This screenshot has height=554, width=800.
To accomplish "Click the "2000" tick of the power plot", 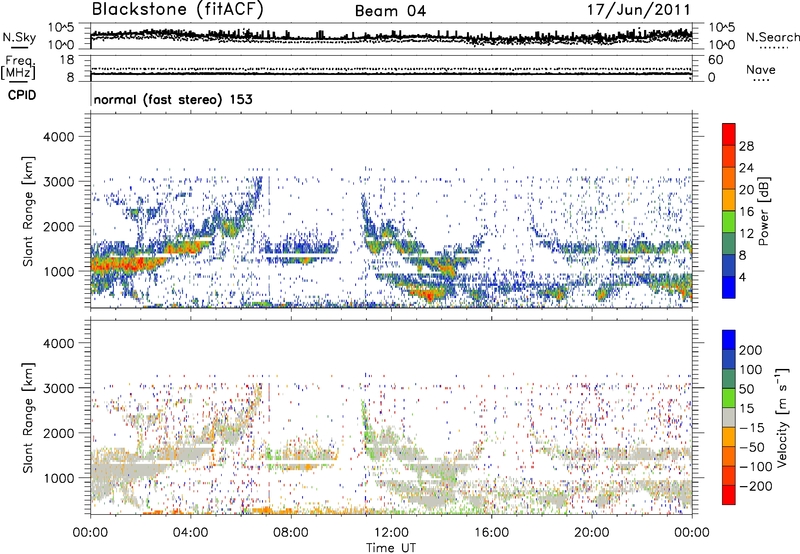I will pyautogui.click(x=58, y=226).
